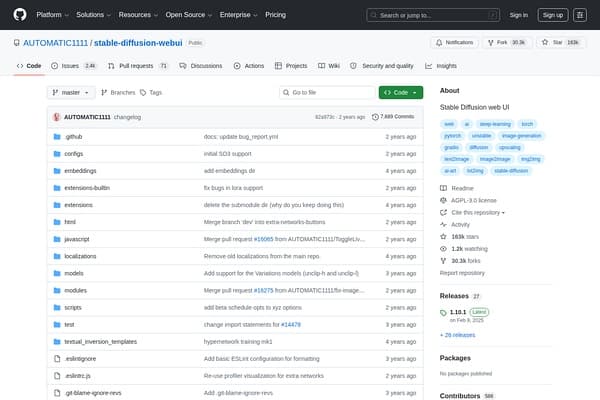Viewport: 600px width, 400px height.
Task: Open the appearance settings icon in header
Action: [580, 15]
